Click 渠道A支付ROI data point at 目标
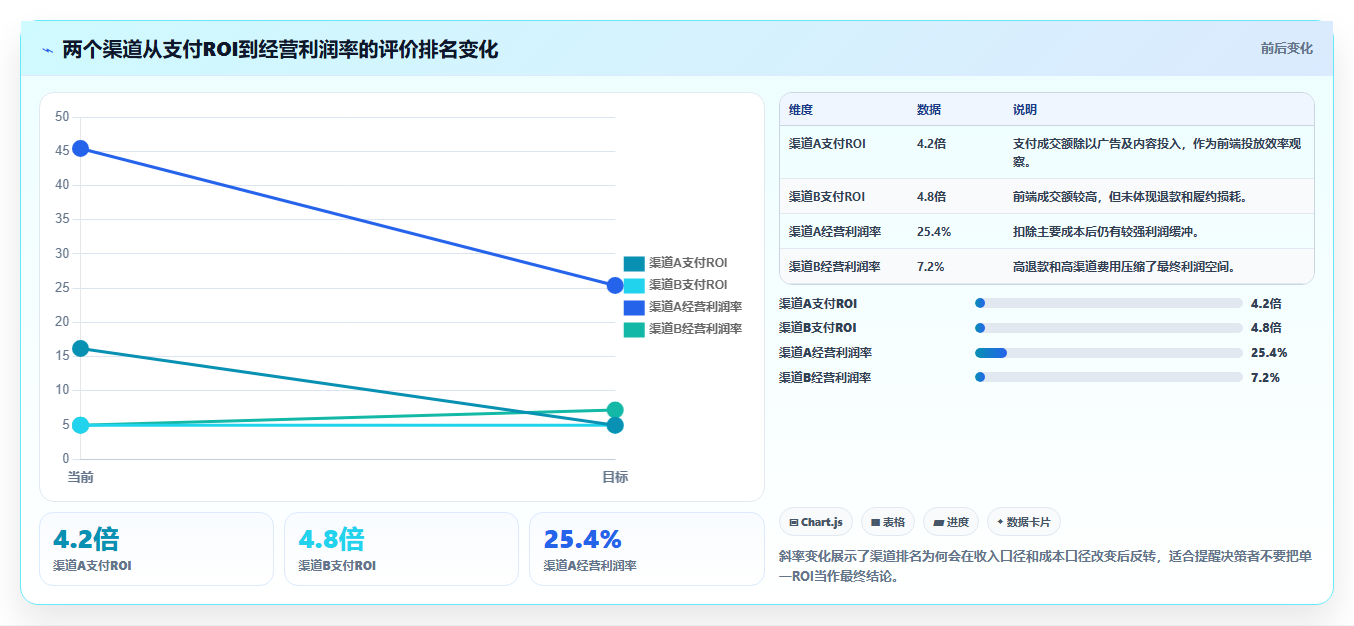The width and height of the screenshot is (1354, 626). (615, 425)
